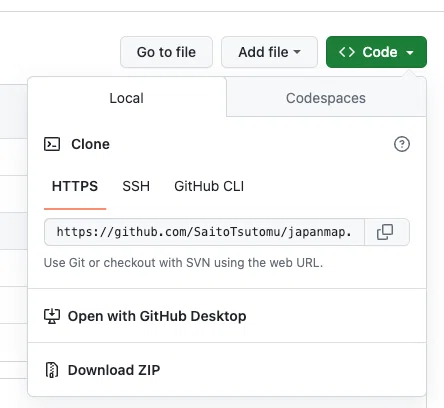The width and height of the screenshot is (444, 408).
Task: Switch to the Codespaces tab
Action: [326, 98]
